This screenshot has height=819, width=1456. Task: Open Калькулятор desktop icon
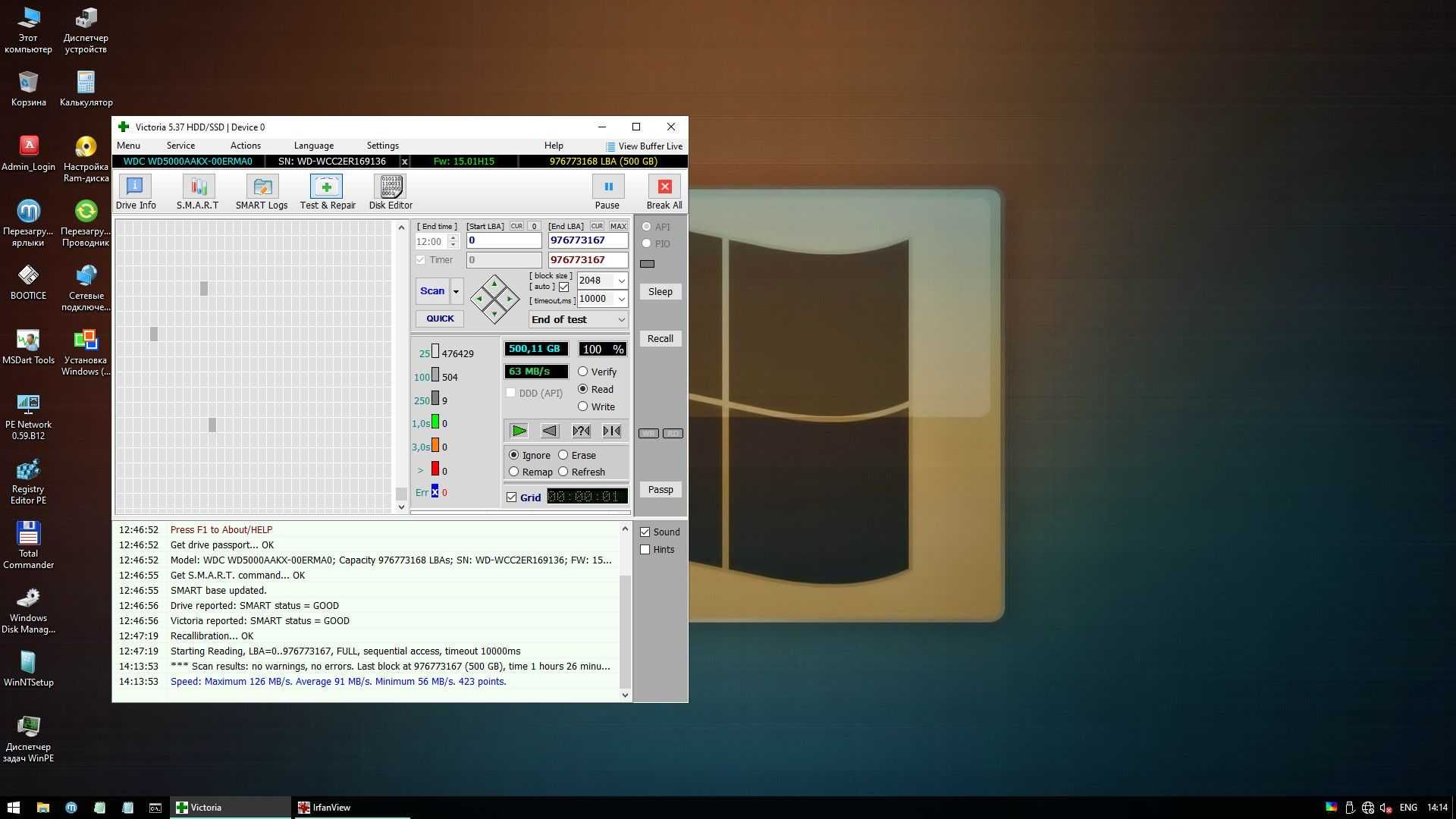[x=86, y=89]
